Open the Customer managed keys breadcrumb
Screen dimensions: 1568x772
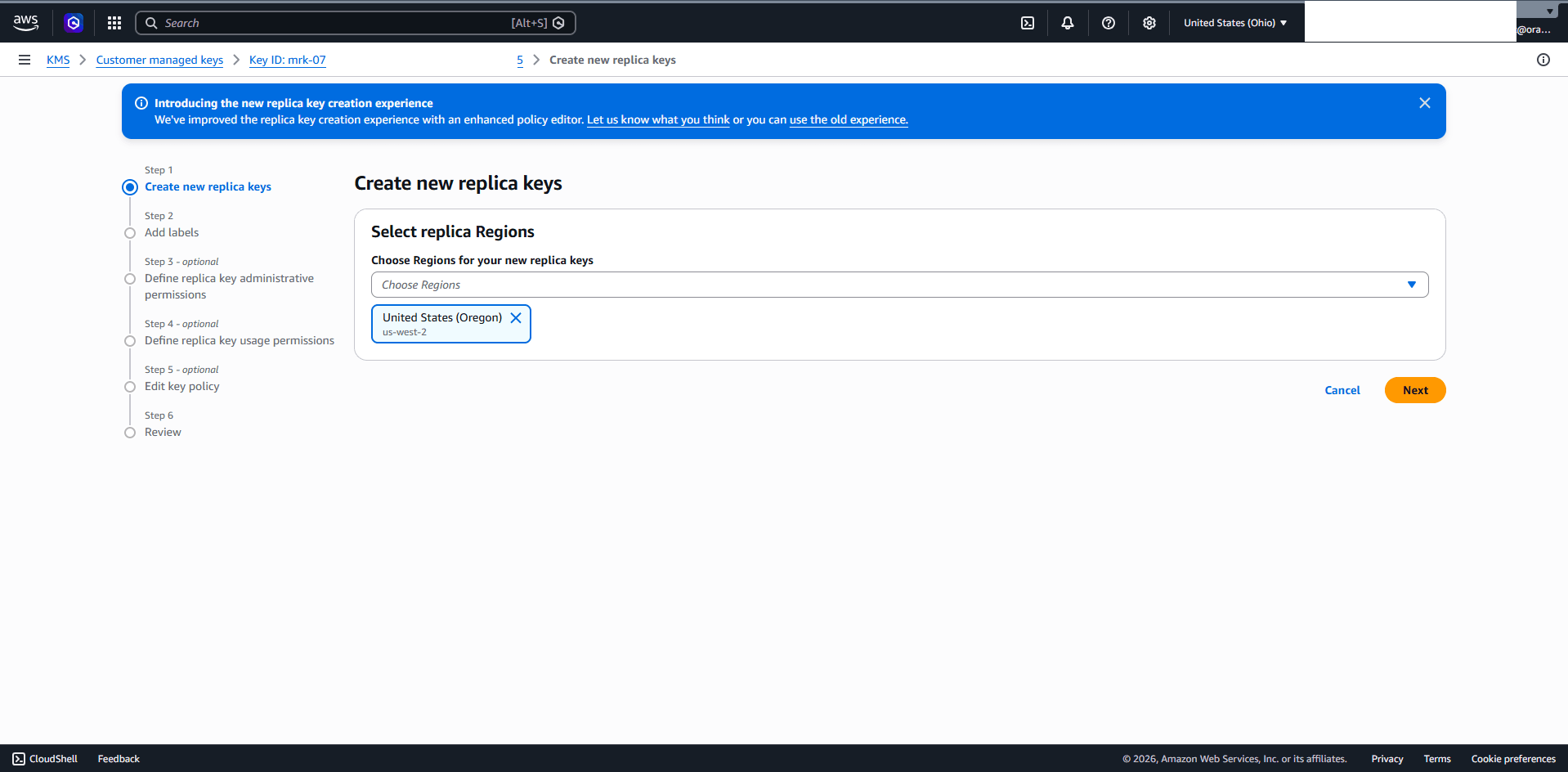click(159, 60)
